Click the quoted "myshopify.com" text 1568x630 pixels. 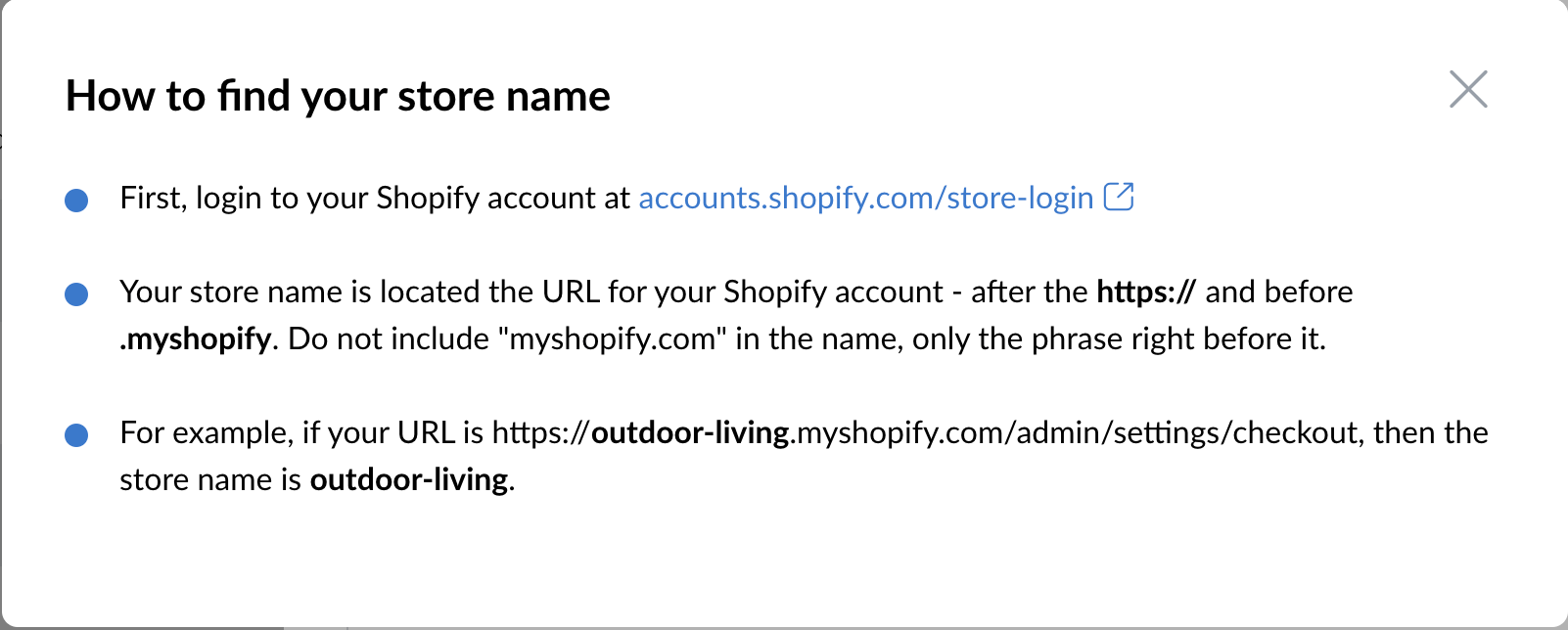[x=613, y=339]
